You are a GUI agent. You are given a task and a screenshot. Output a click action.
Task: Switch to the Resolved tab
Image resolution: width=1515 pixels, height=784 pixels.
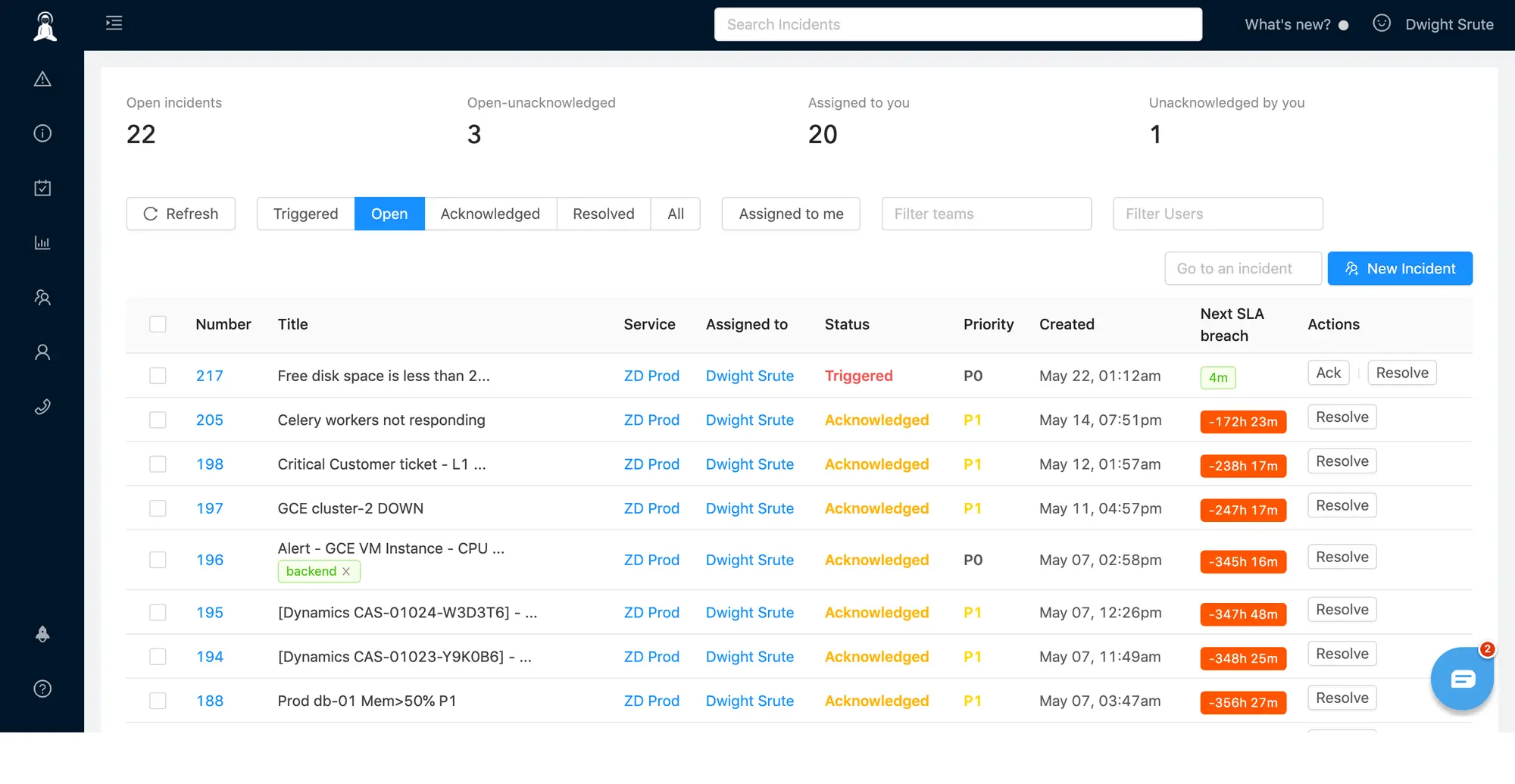(604, 214)
